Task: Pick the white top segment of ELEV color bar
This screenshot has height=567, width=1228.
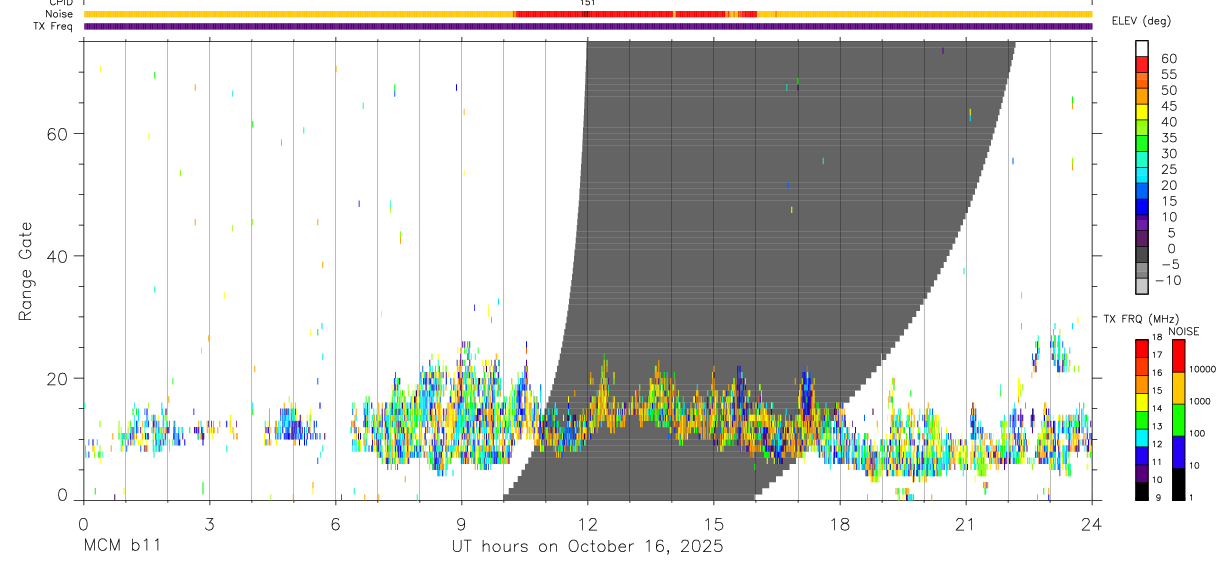Action: pyautogui.click(x=1143, y=49)
